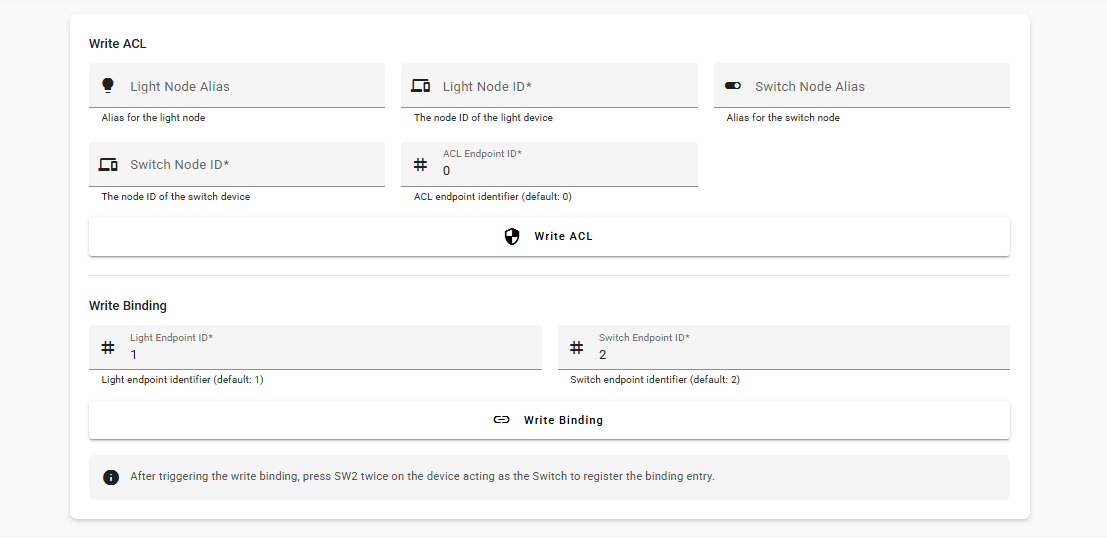Focus the Light Node ID field
Screen dimensions: 1107x538
549,85
